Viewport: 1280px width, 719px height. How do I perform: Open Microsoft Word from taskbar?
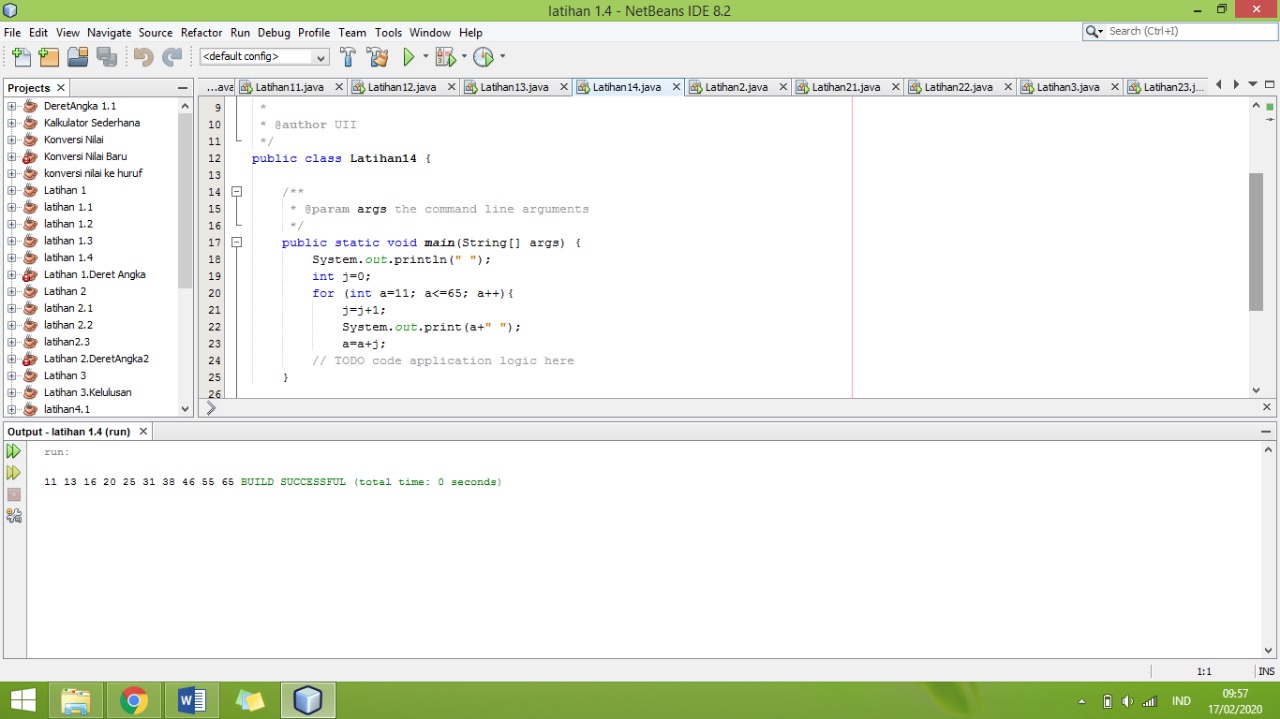click(x=191, y=700)
